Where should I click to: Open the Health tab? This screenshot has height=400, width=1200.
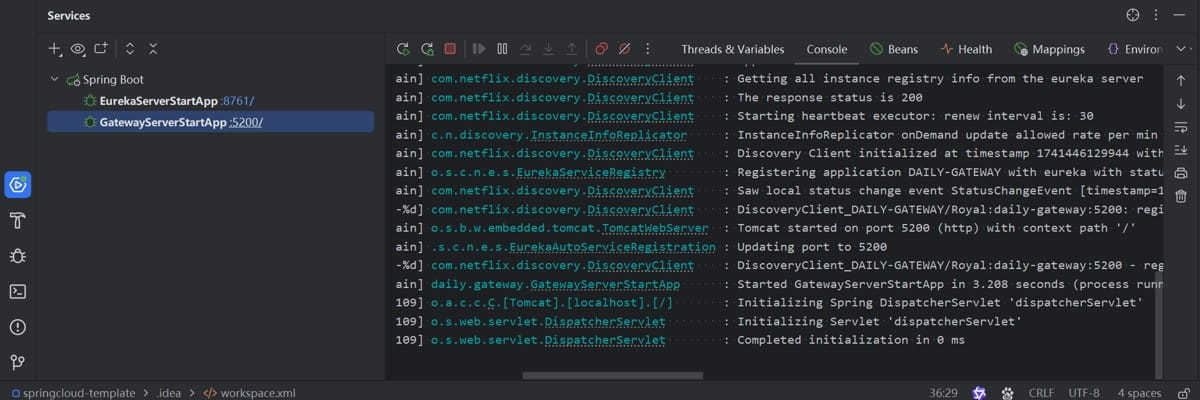pyautogui.click(x=966, y=49)
